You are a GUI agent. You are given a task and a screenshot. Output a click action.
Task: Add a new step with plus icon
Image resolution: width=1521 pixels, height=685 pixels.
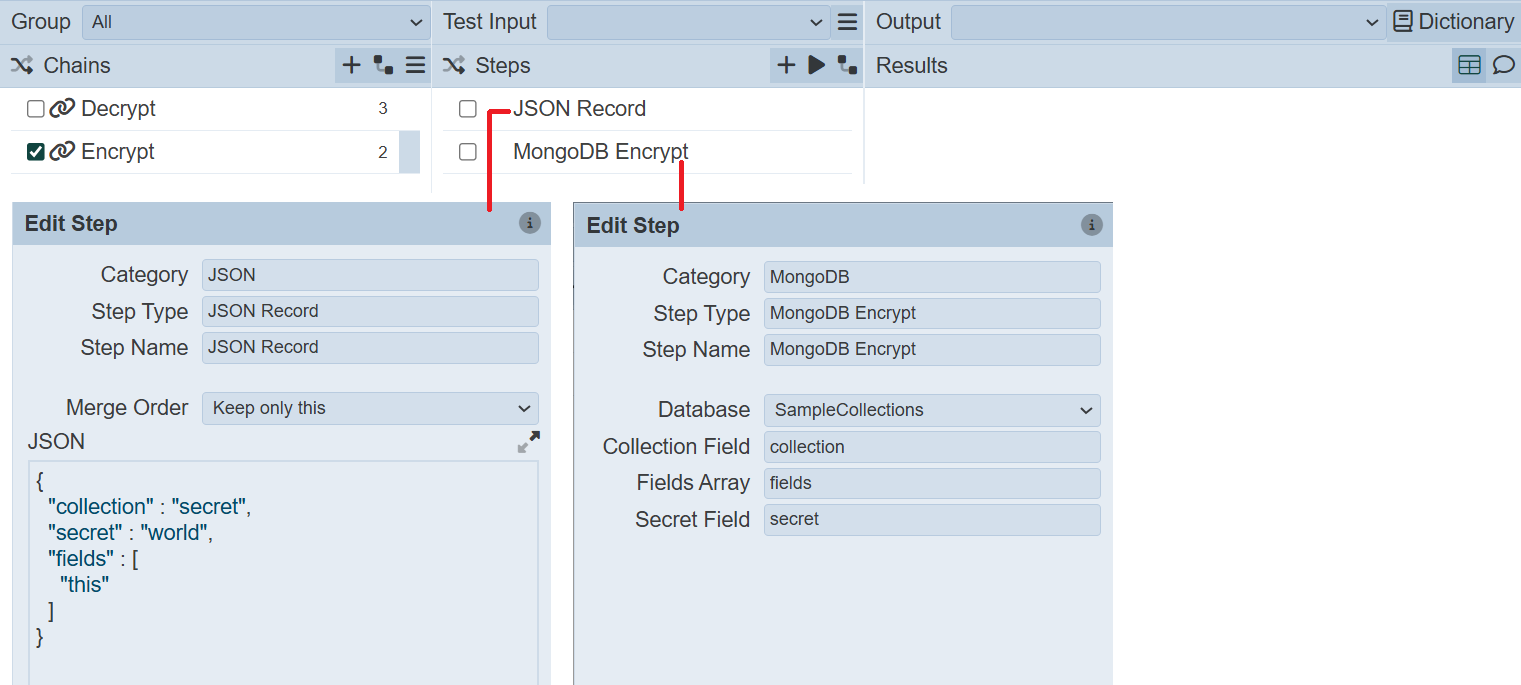pos(786,66)
